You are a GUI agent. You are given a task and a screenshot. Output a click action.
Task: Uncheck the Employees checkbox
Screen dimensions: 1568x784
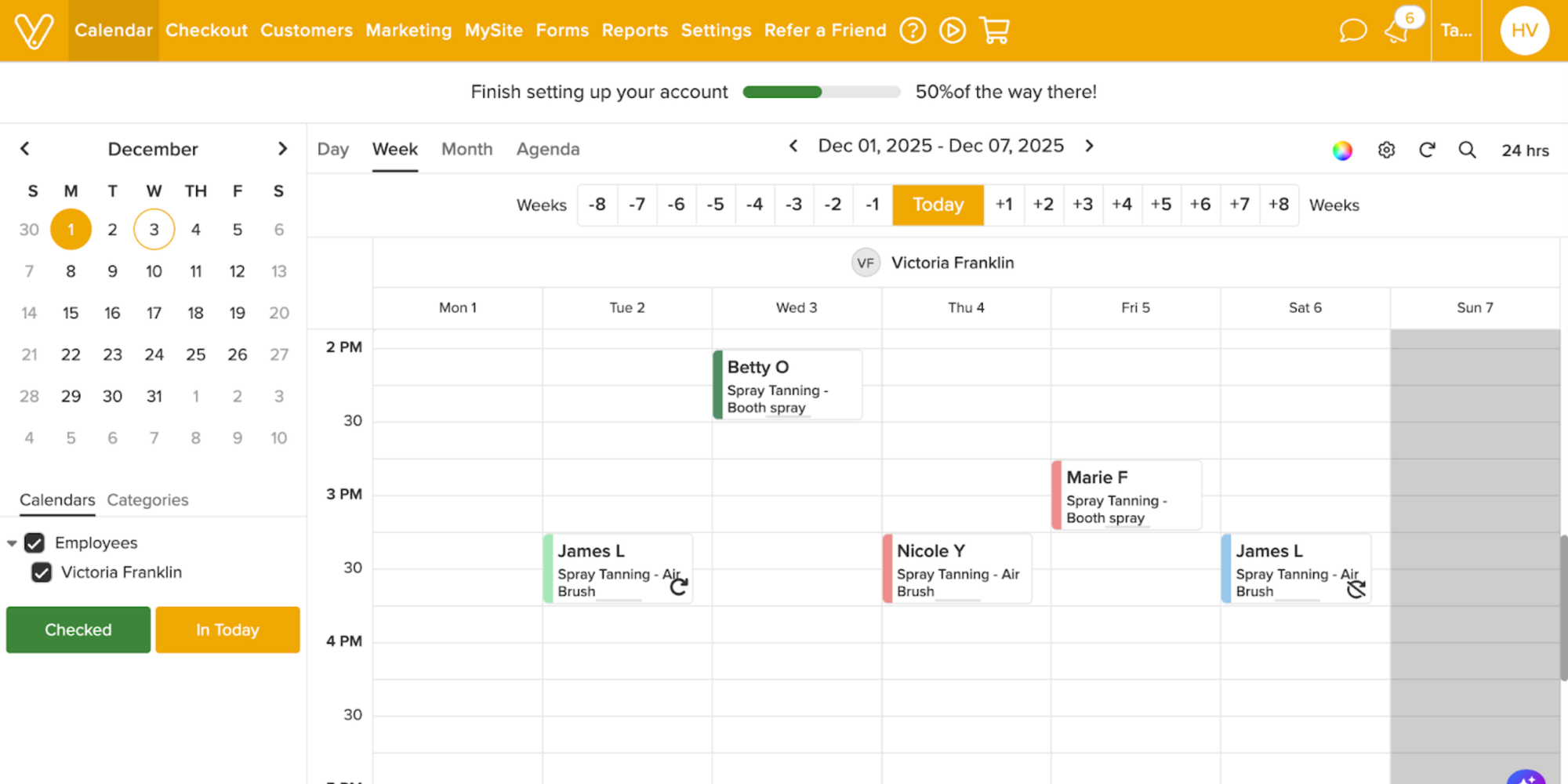(x=34, y=543)
